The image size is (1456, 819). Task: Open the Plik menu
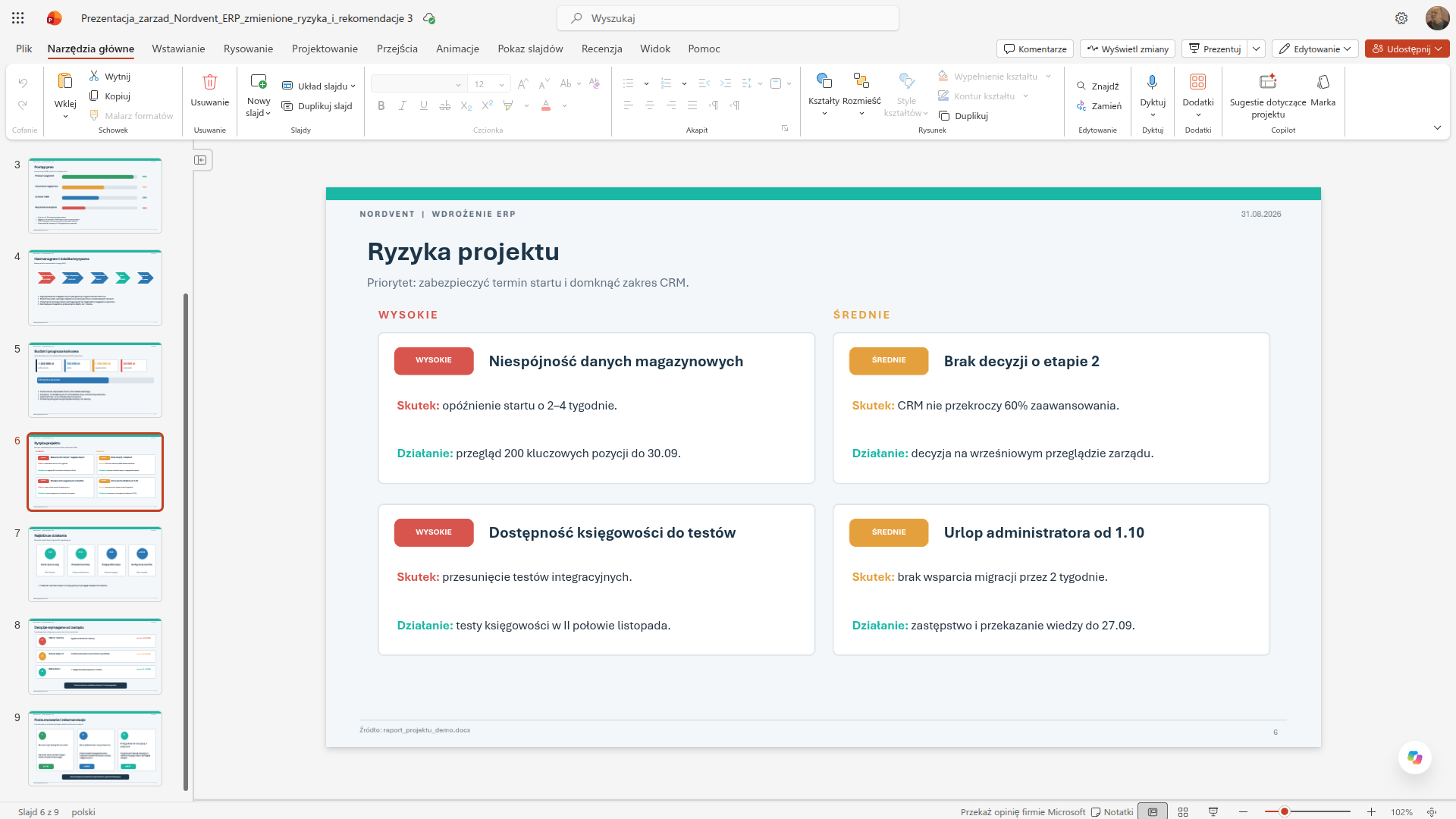coord(24,49)
